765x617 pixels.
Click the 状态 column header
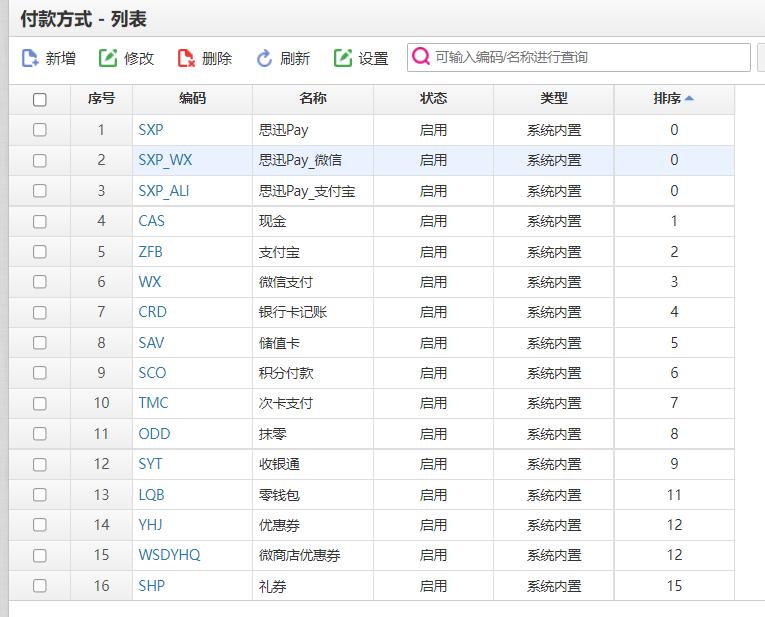(x=433, y=98)
